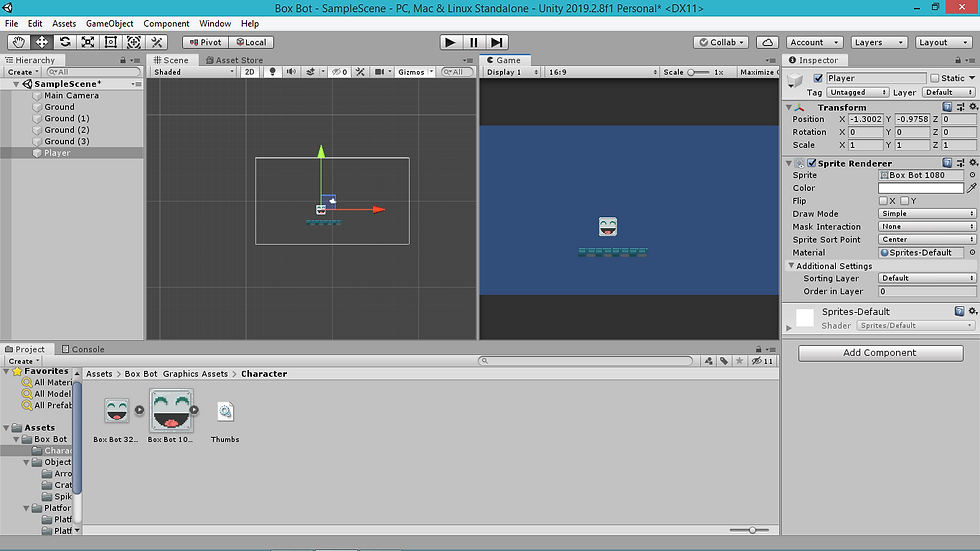Open Sprite Renderer preset icon
The width and height of the screenshot is (980, 551).
point(960,163)
